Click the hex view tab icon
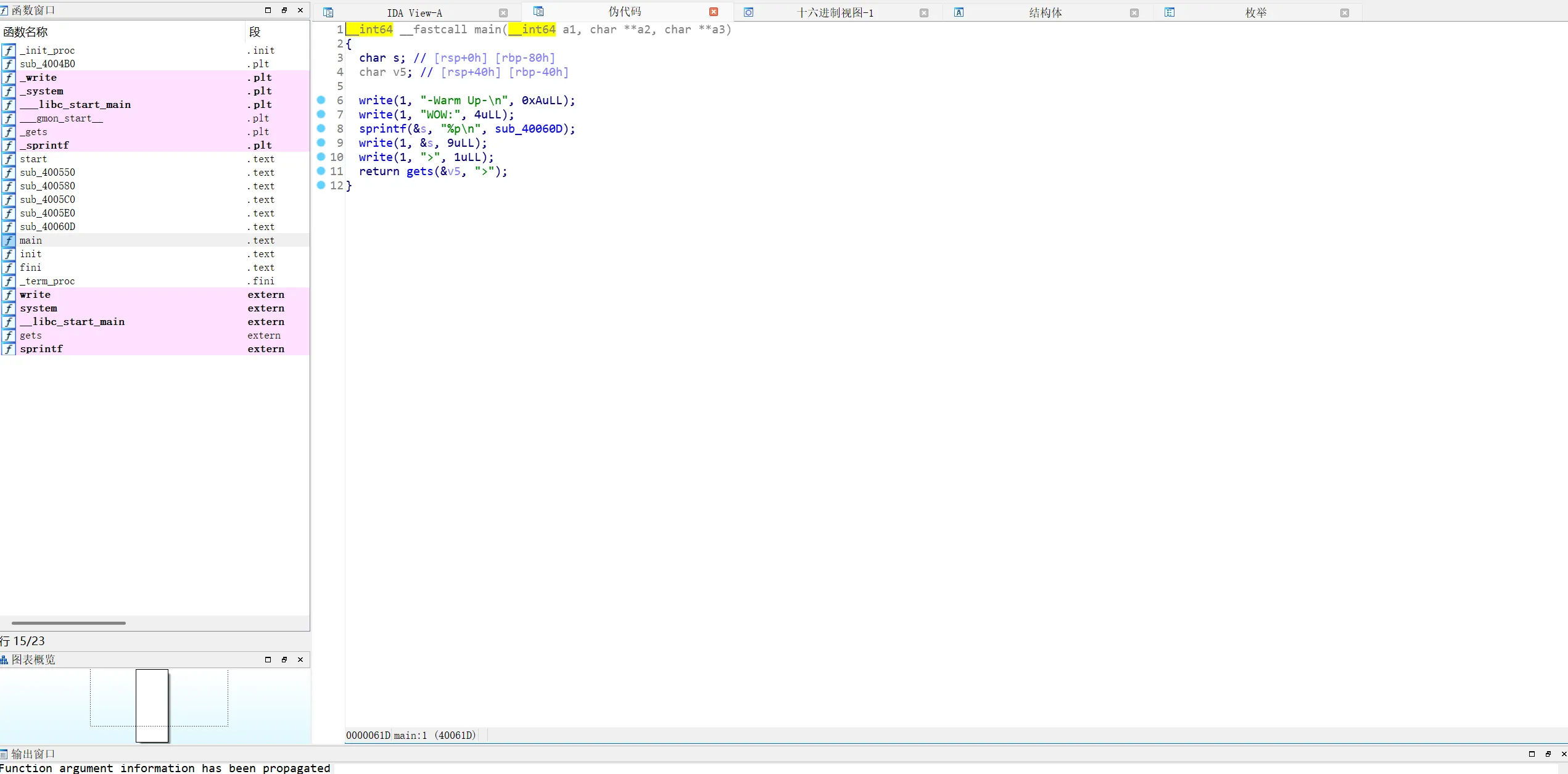 coord(748,12)
